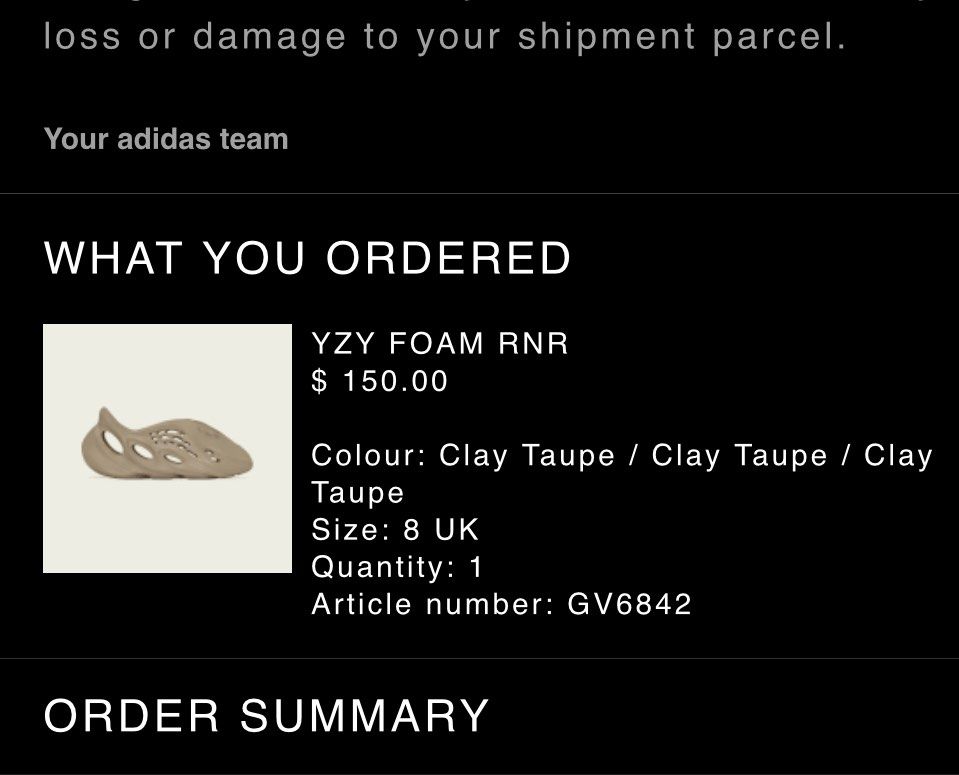Click the divider line above ORDER SUMMARY
This screenshot has width=959, height=775.
[480, 659]
